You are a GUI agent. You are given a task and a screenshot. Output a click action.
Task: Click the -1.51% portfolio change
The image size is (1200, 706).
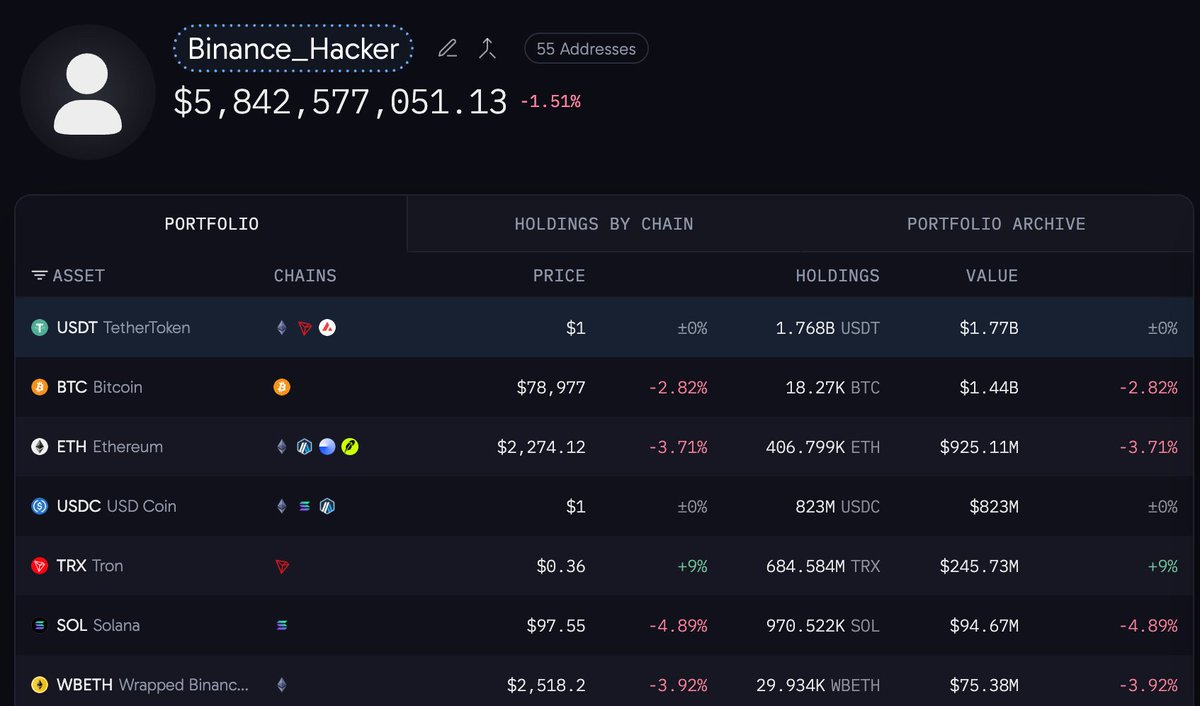coord(550,101)
